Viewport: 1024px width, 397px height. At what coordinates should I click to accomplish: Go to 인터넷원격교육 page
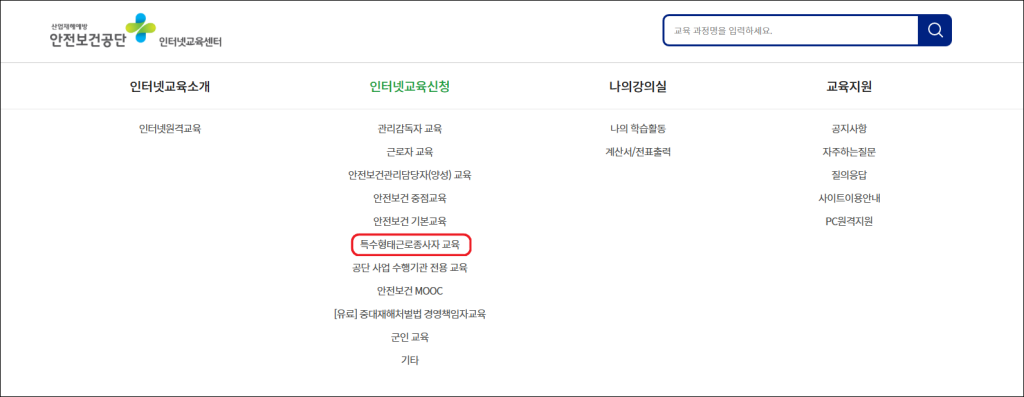(170, 129)
